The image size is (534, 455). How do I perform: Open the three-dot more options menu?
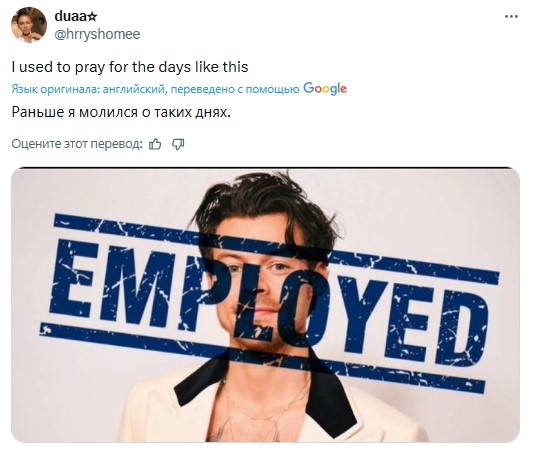(511, 16)
